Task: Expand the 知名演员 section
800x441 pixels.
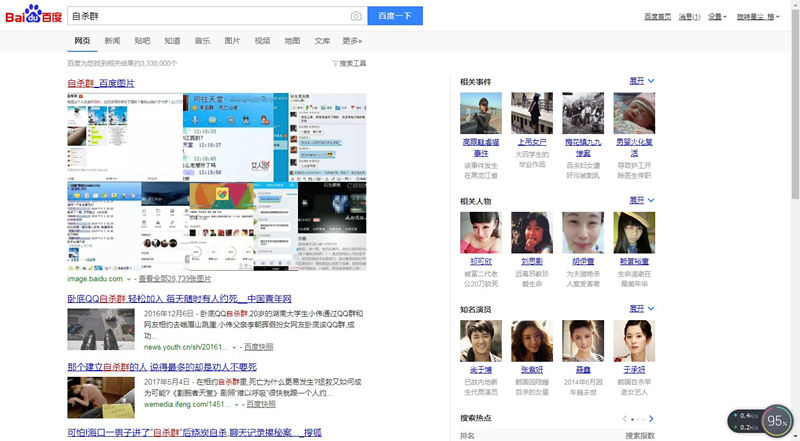Action: (x=641, y=308)
